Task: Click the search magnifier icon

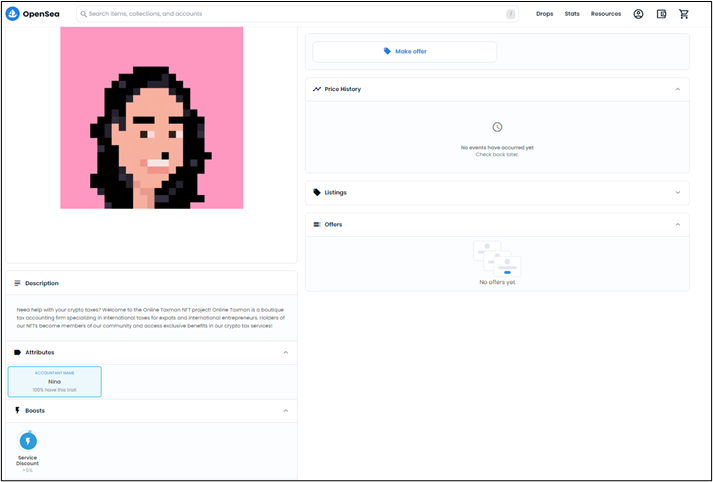Action: point(82,14)
